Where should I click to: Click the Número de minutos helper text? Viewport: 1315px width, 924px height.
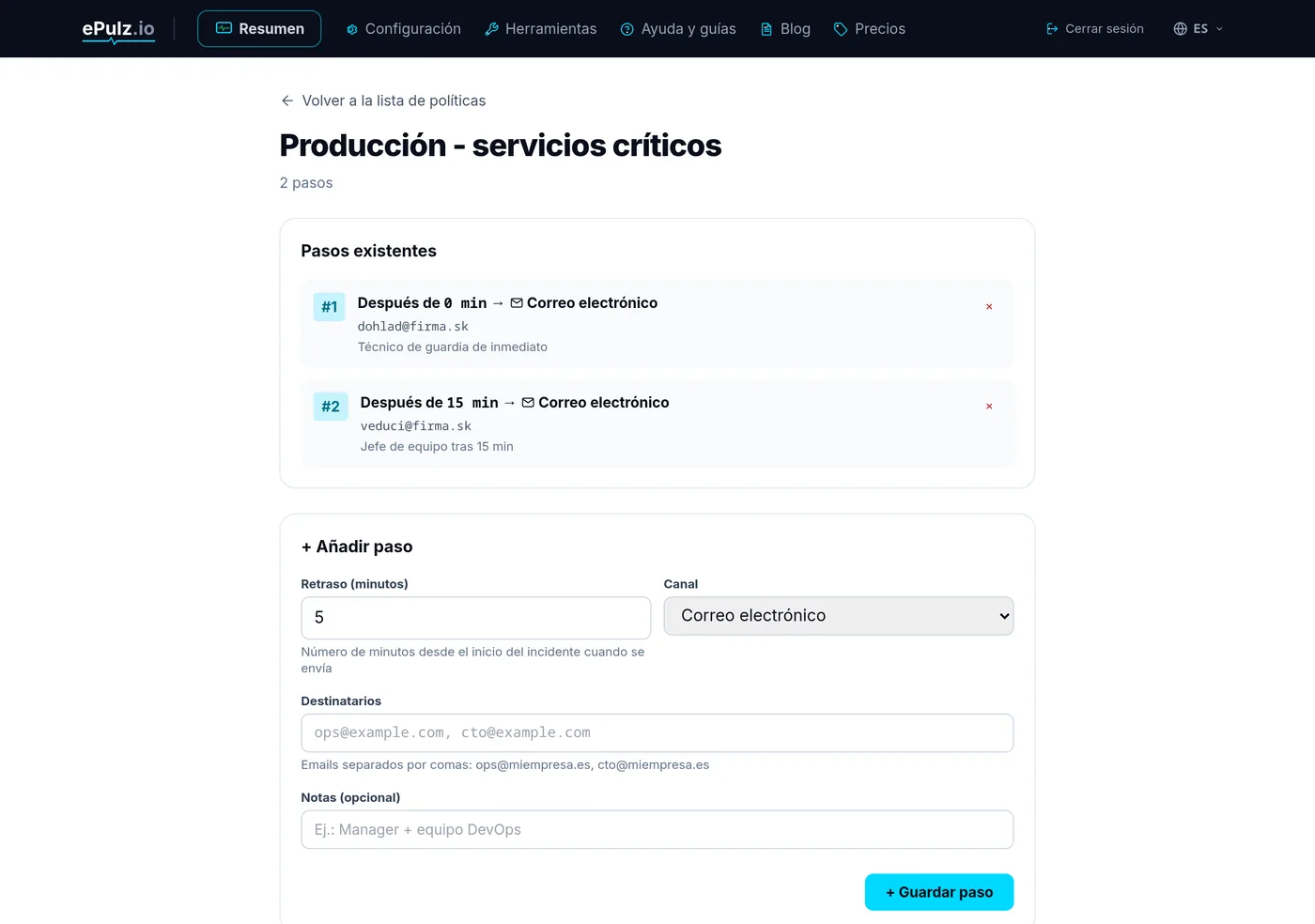(473, 660)
